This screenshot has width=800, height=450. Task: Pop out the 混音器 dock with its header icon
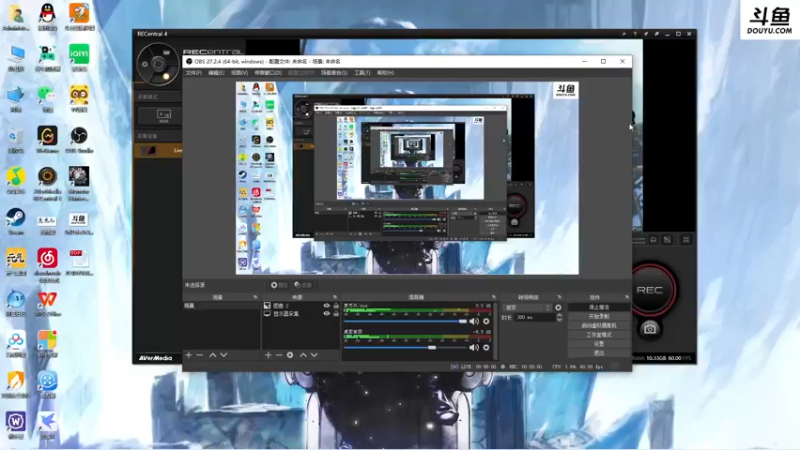pos(493,297)
